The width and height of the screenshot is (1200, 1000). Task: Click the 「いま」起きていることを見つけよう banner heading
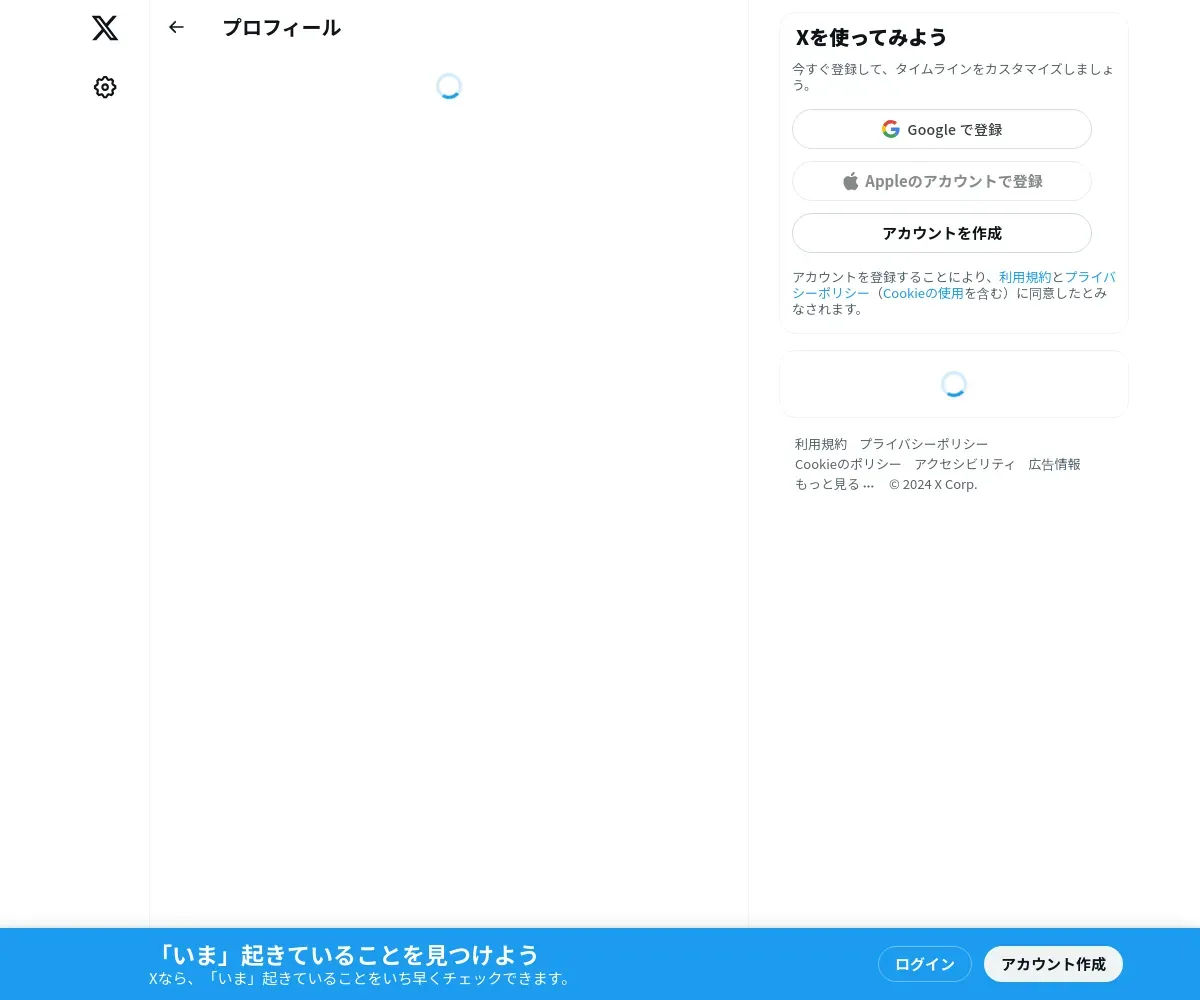click(x=348, y=954)
